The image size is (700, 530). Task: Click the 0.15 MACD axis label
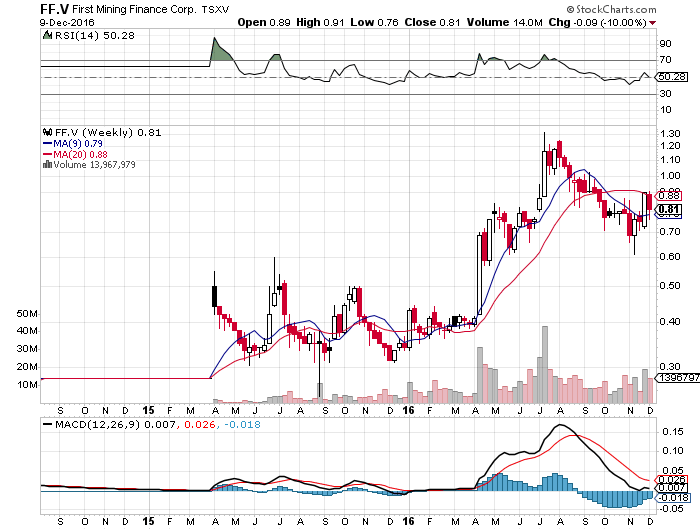[x=673, y=431]
